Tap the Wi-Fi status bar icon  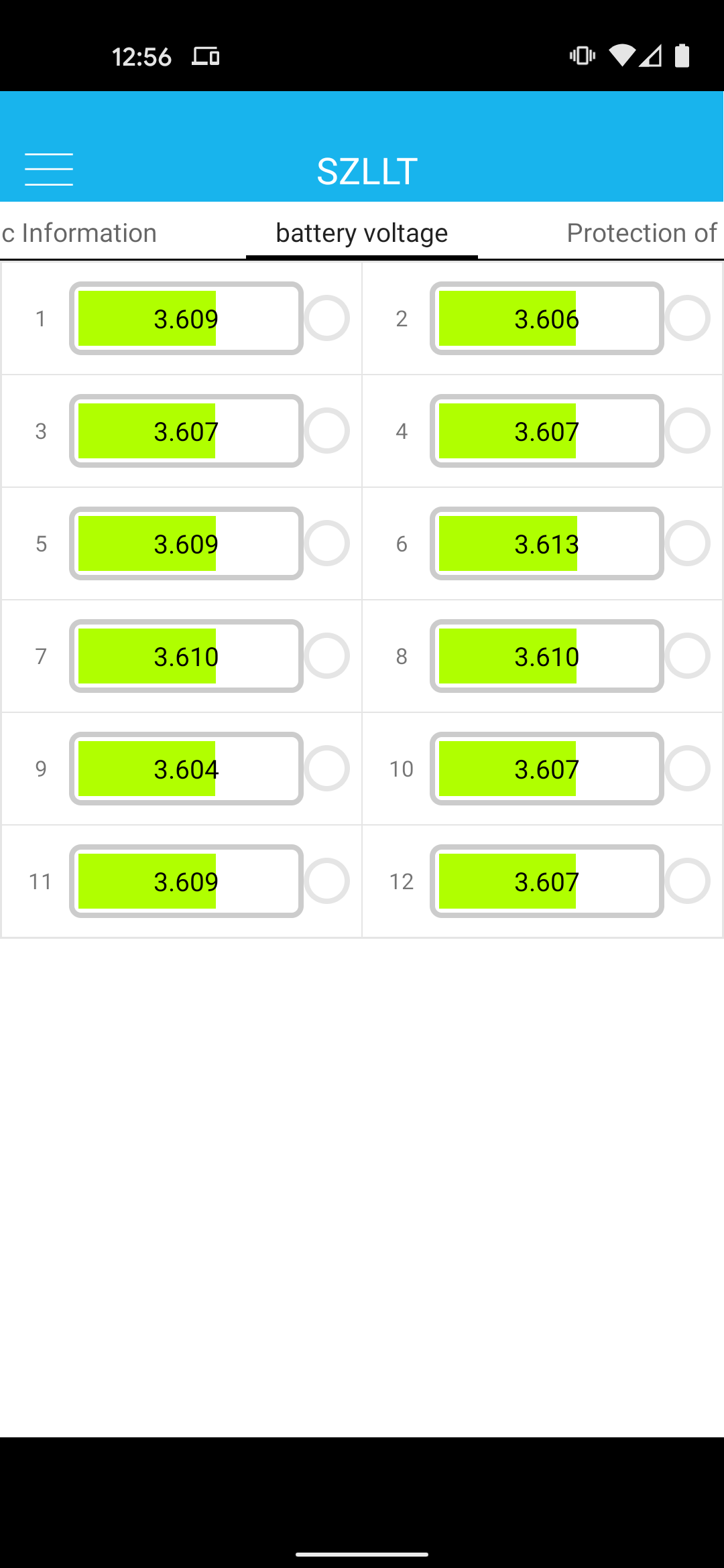tap(622, 56)
